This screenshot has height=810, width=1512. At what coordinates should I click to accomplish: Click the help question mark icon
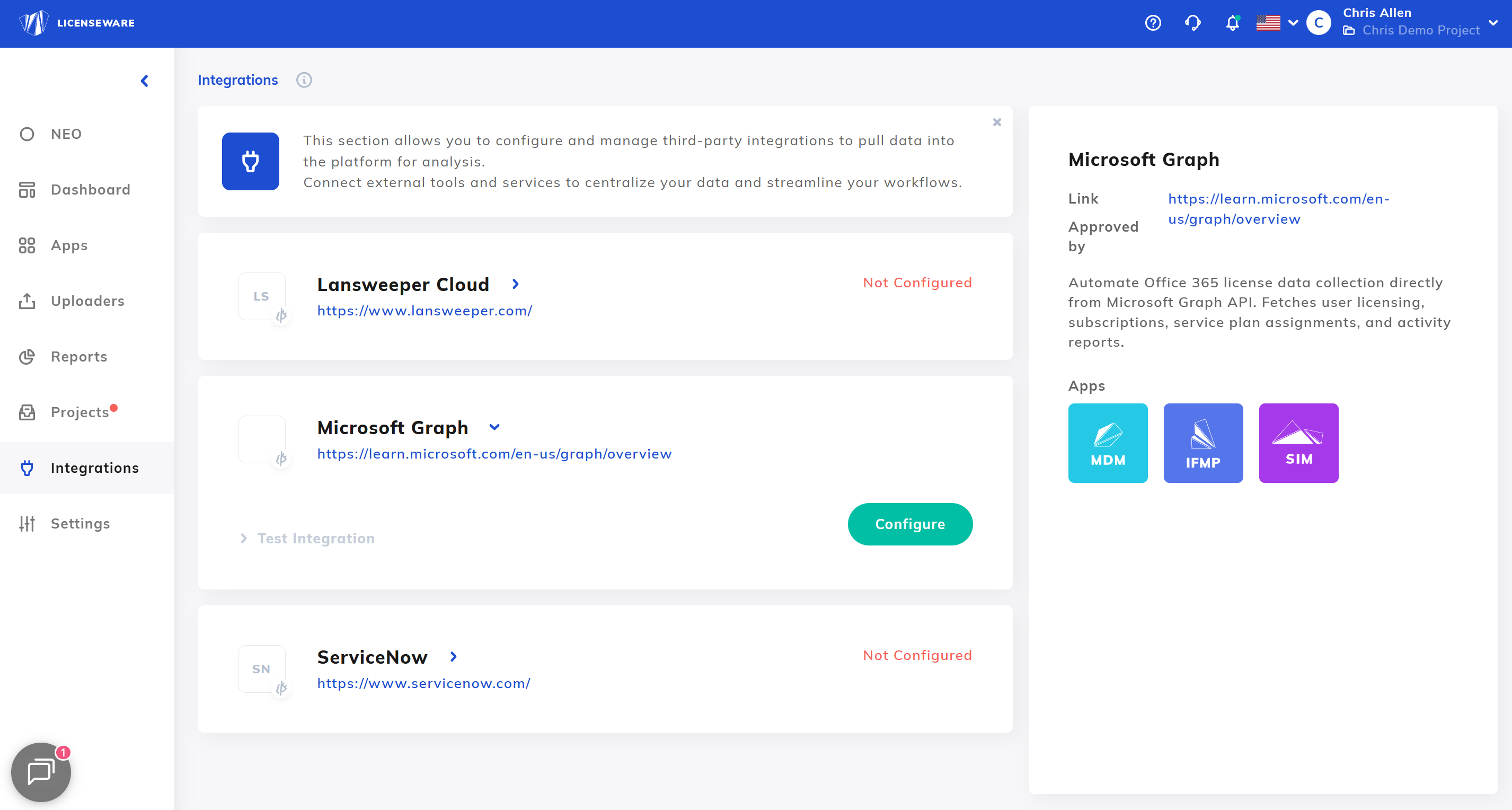pyautogui.click(x=1153, y=23)
